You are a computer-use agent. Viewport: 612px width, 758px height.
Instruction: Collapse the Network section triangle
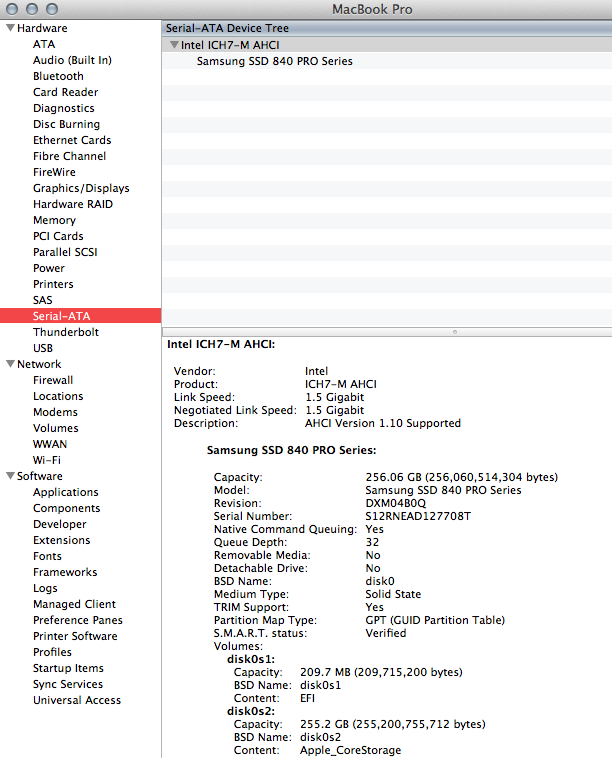pos(10,364)
